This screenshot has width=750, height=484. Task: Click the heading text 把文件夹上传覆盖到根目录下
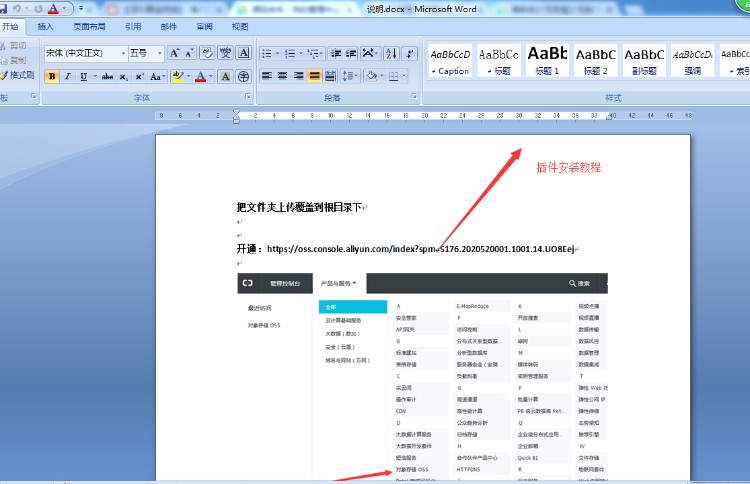[x=299, y=207]
